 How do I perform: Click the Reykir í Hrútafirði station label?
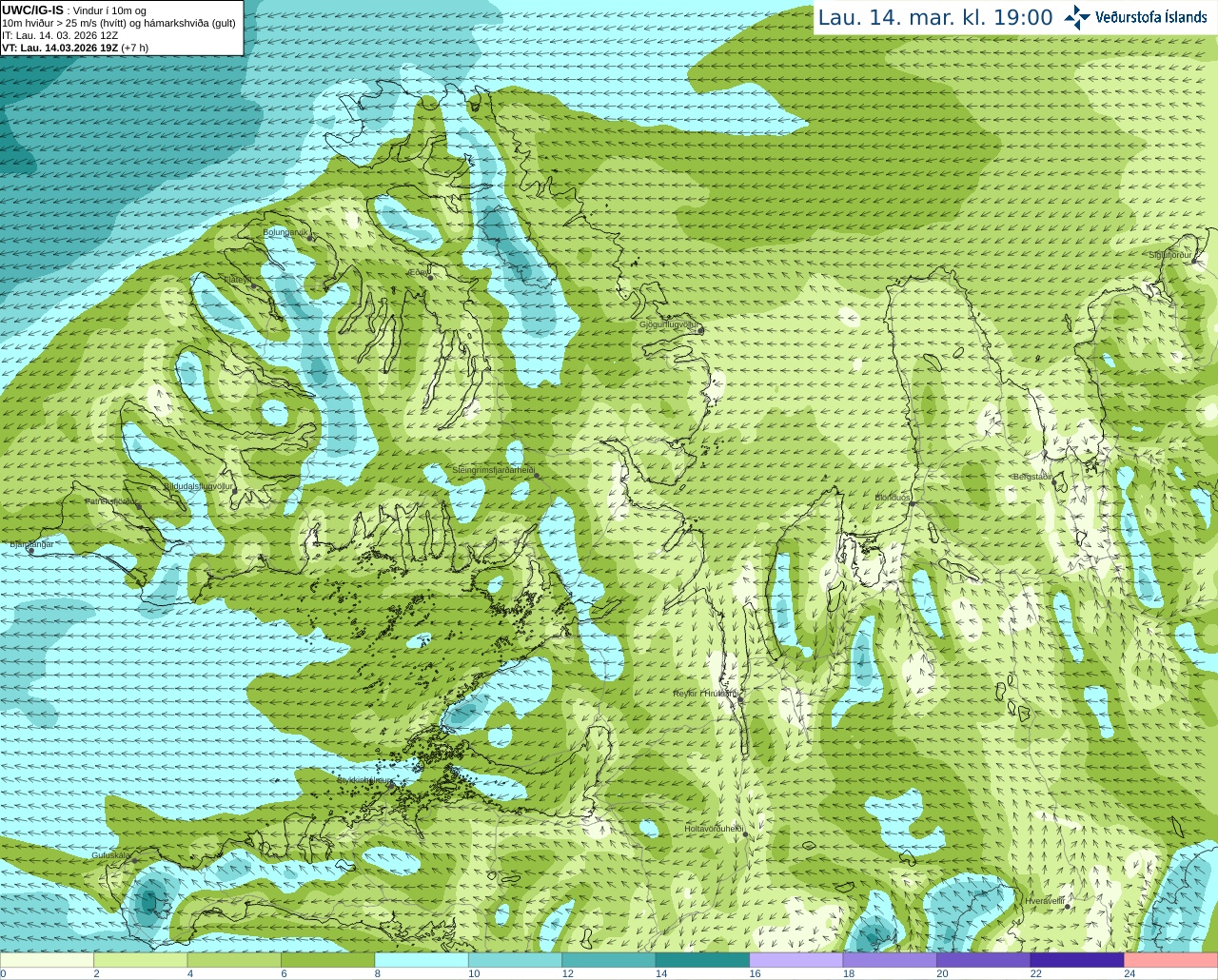click(x=705, y=694)
